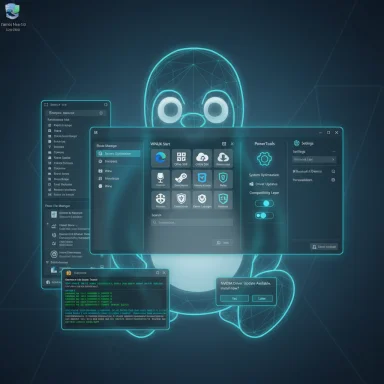This screenshot has width=384, height=384.
Task: Click the search box at top of left panel
Action: coord(76,113)
